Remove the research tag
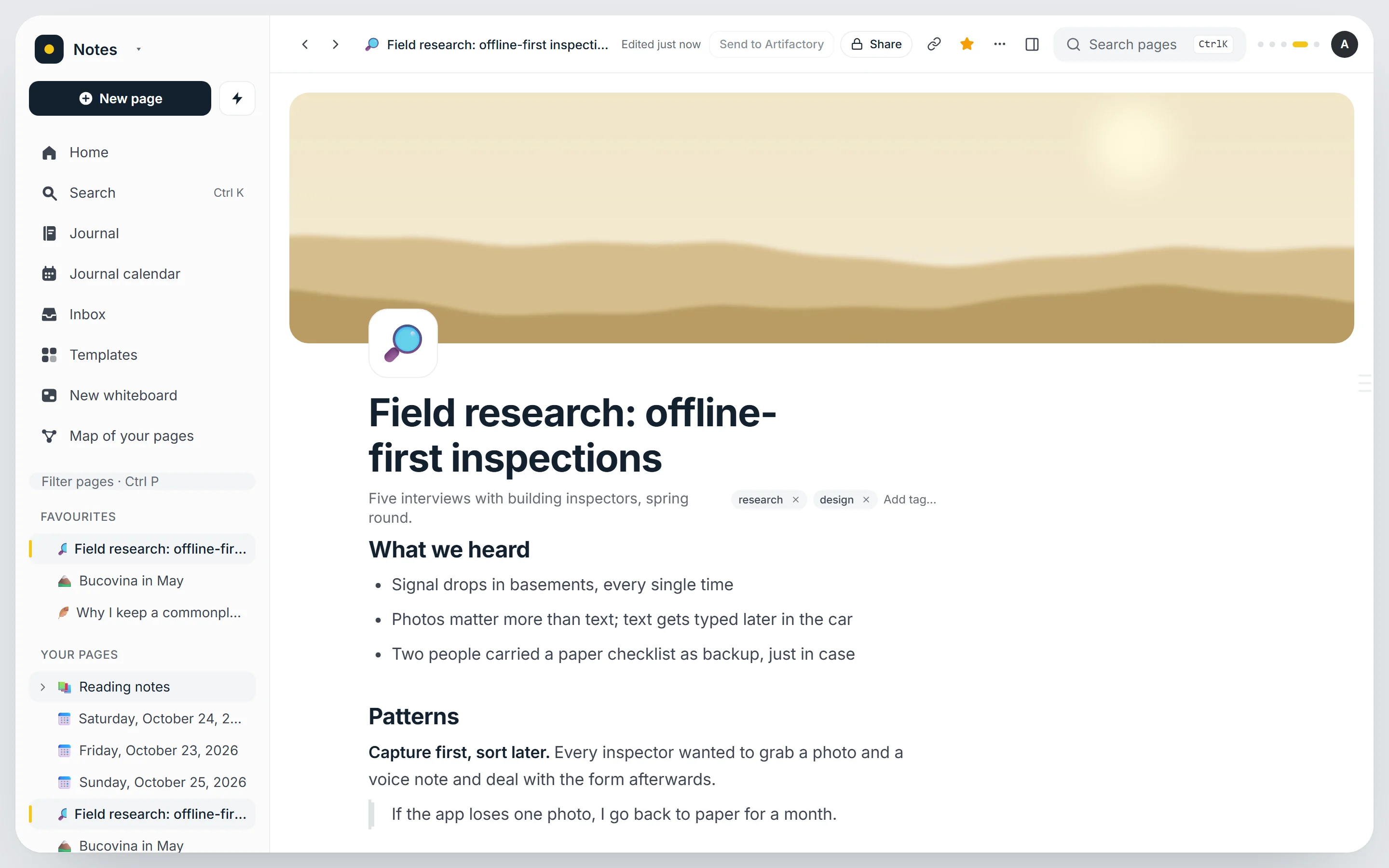The height and width of the screenshot is (868, 1389). click(795, 500)
